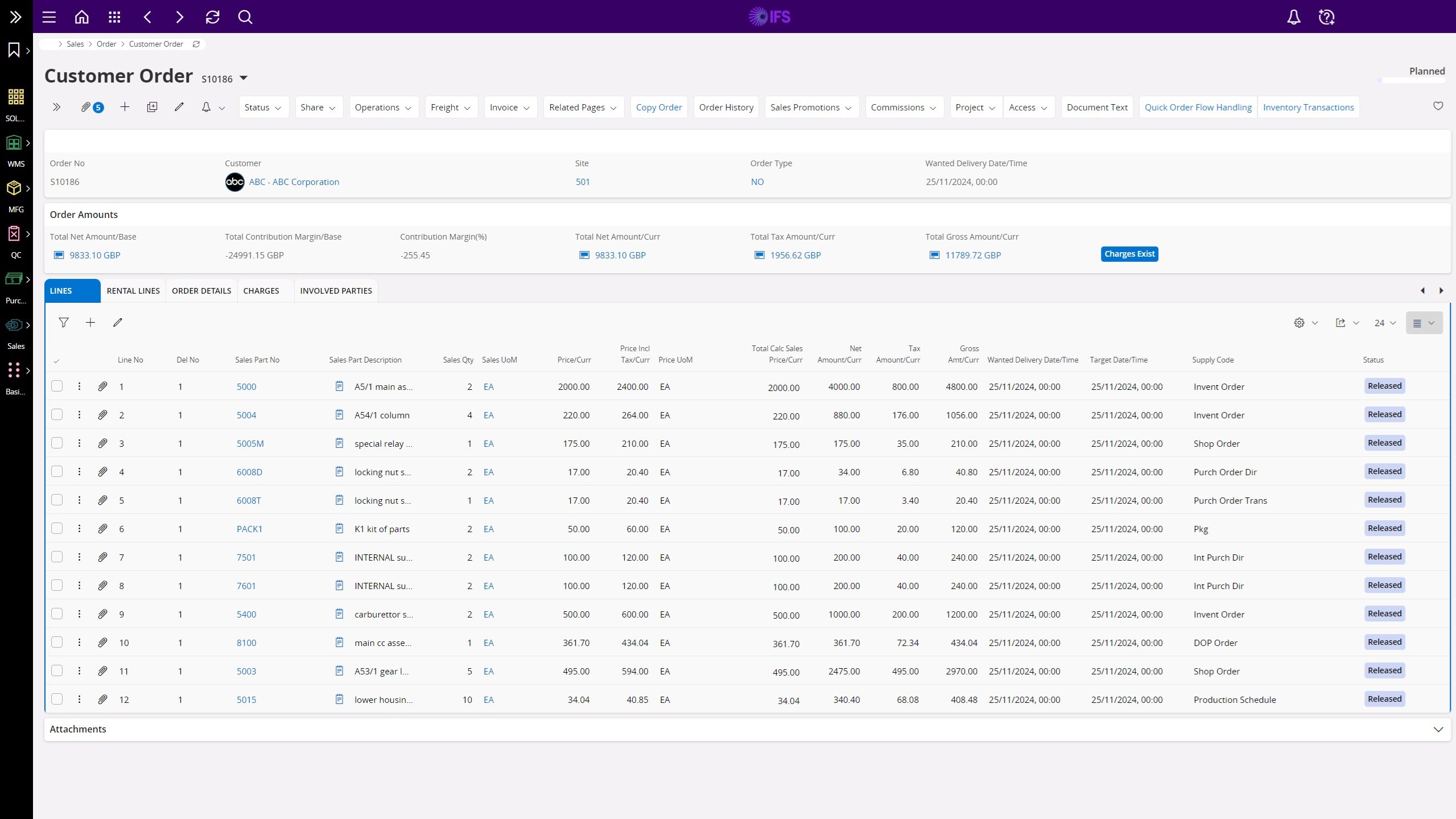Open the notifications bell icon

pyautogui.click(x=1293, y=17)
